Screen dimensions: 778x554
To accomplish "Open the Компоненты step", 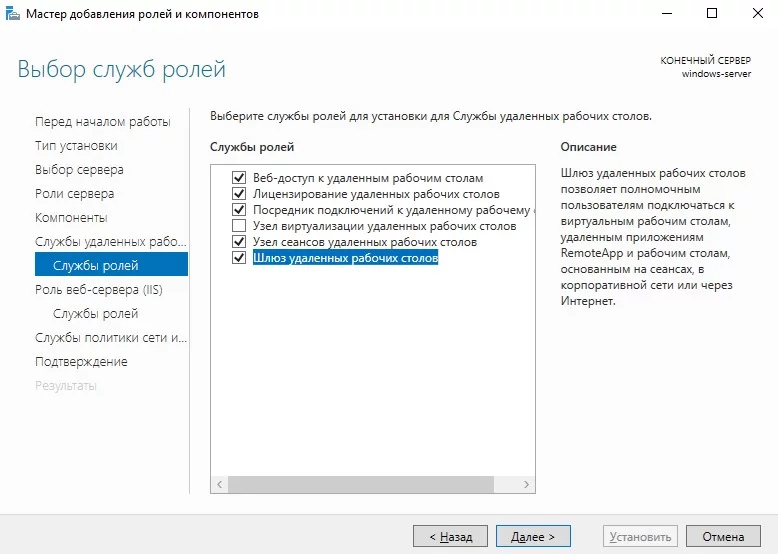I will click(x=71, y=217).
